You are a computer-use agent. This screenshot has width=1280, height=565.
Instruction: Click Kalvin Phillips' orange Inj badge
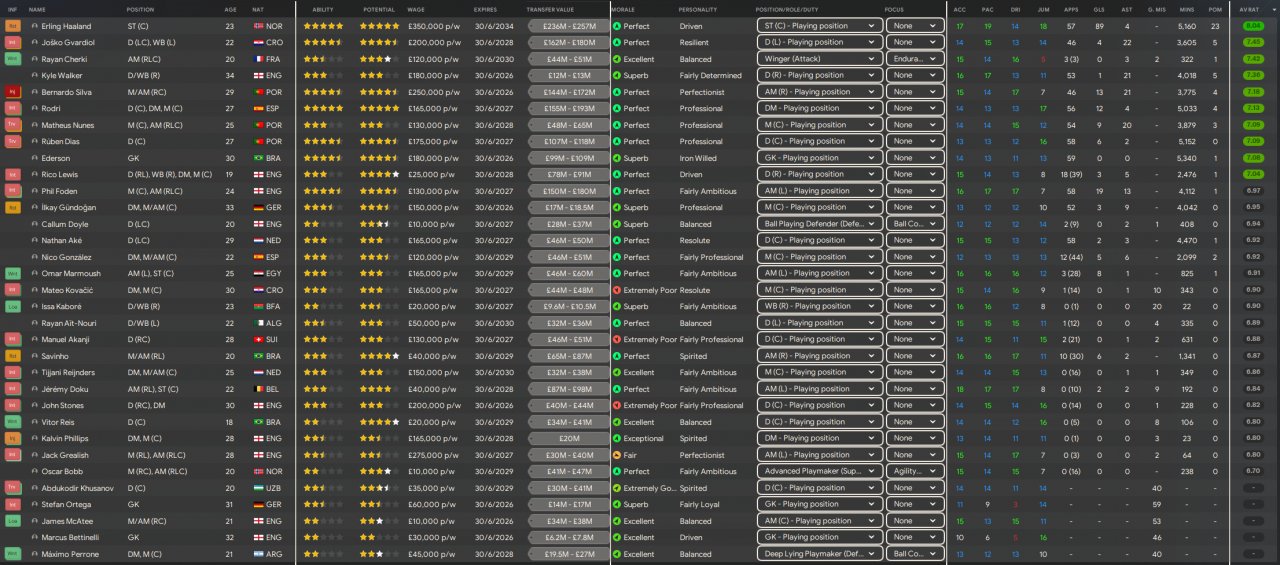tap(13, 439)
